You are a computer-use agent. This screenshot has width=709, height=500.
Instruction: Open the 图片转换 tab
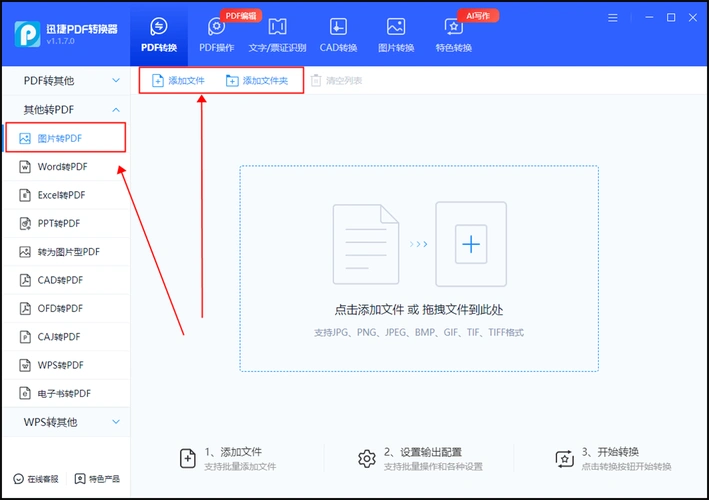click(396, 35)
